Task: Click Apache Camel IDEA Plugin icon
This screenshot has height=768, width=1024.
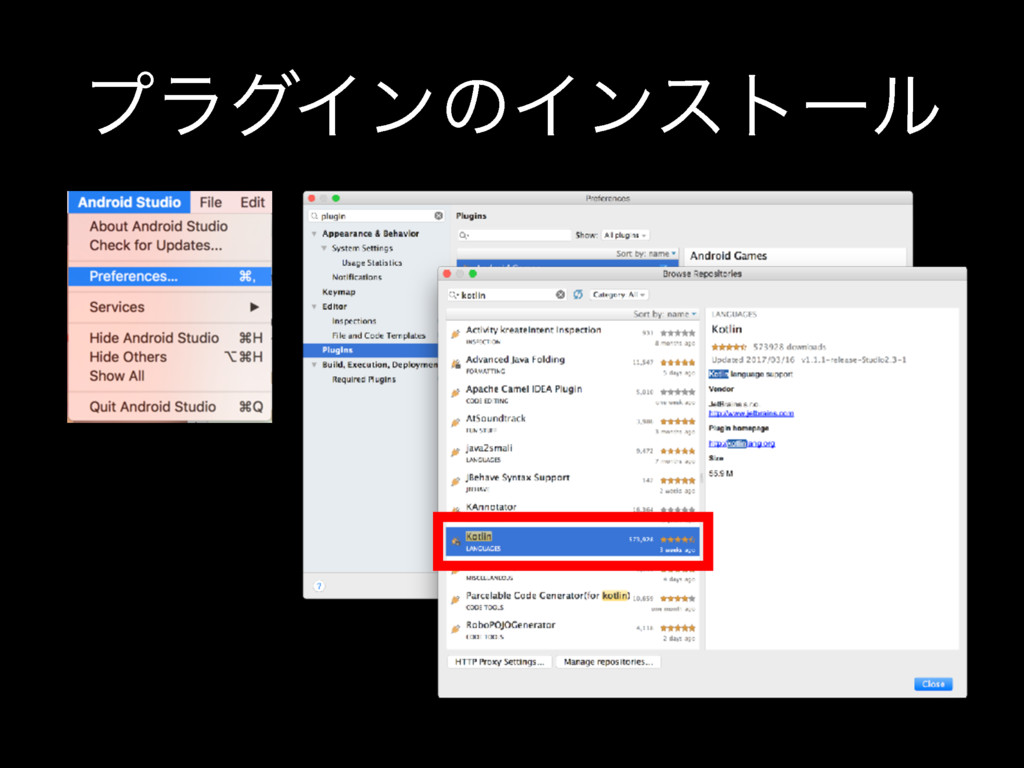Action: [x=456, y=393]
